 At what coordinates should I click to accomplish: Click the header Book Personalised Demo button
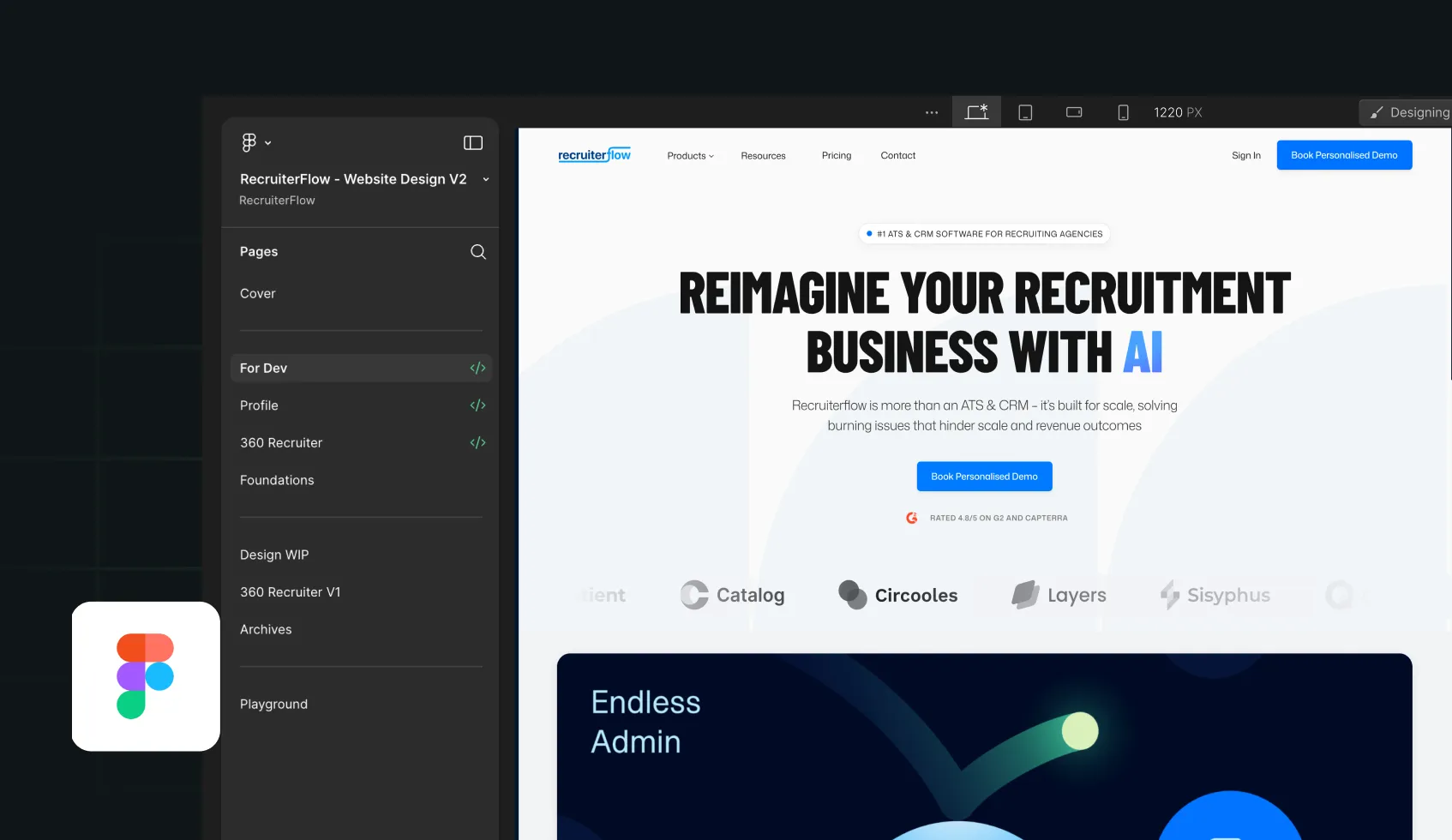pos(1344,155)
